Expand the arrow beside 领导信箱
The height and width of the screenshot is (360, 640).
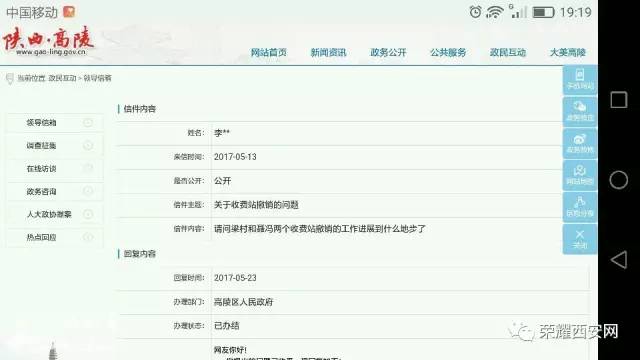[x=88, y=122]
